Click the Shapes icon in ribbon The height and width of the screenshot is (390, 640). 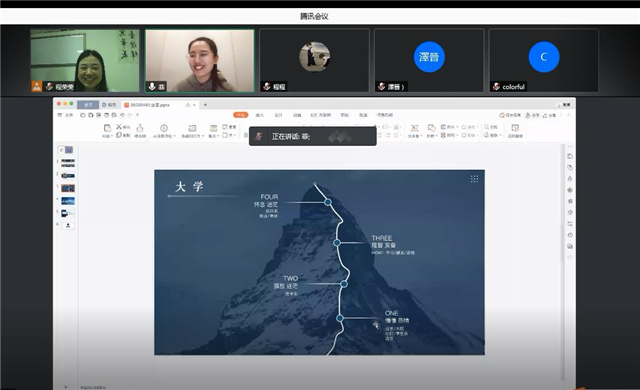[x=431, y=128]
